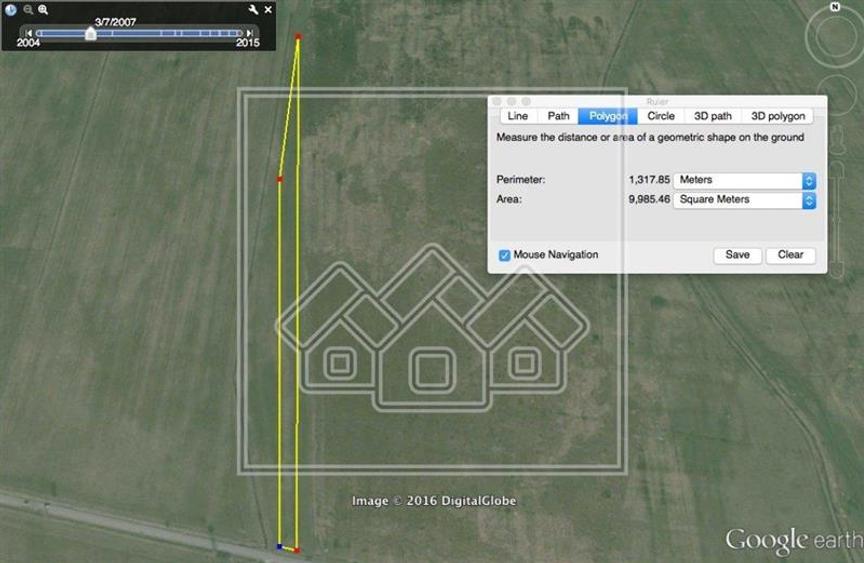The image size is (864, 563).
Task: Click the perimeter value 1,317.85
Action: click(649, 180)
